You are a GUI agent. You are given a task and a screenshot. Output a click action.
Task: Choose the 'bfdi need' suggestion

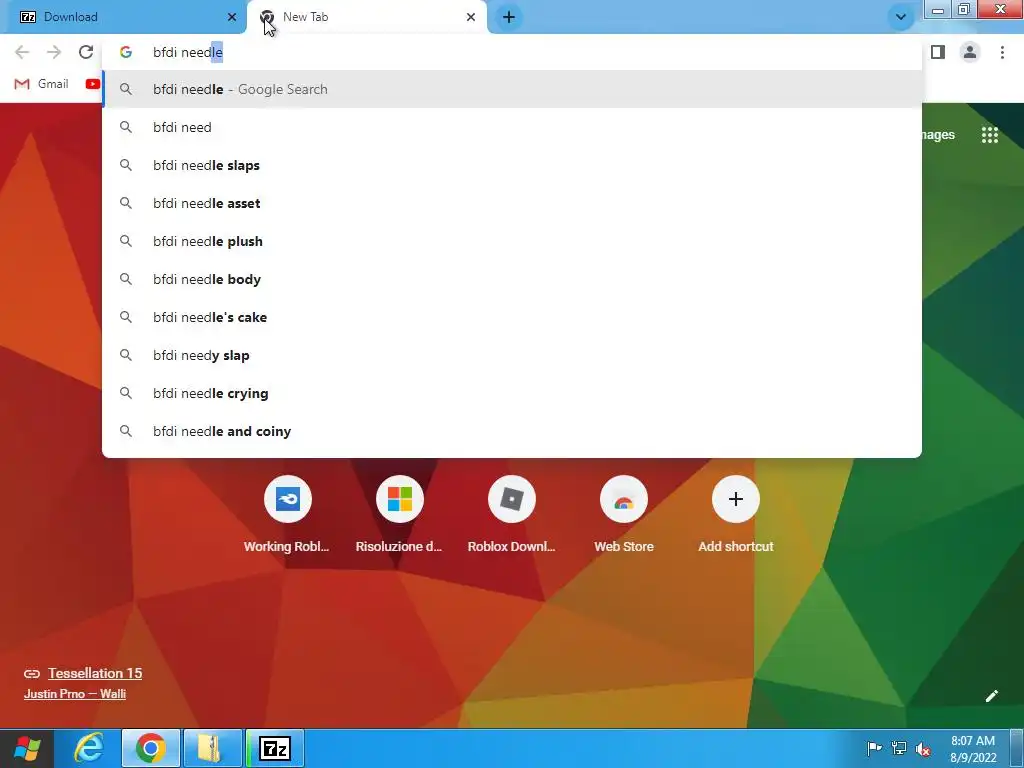[x=512, y=127]
